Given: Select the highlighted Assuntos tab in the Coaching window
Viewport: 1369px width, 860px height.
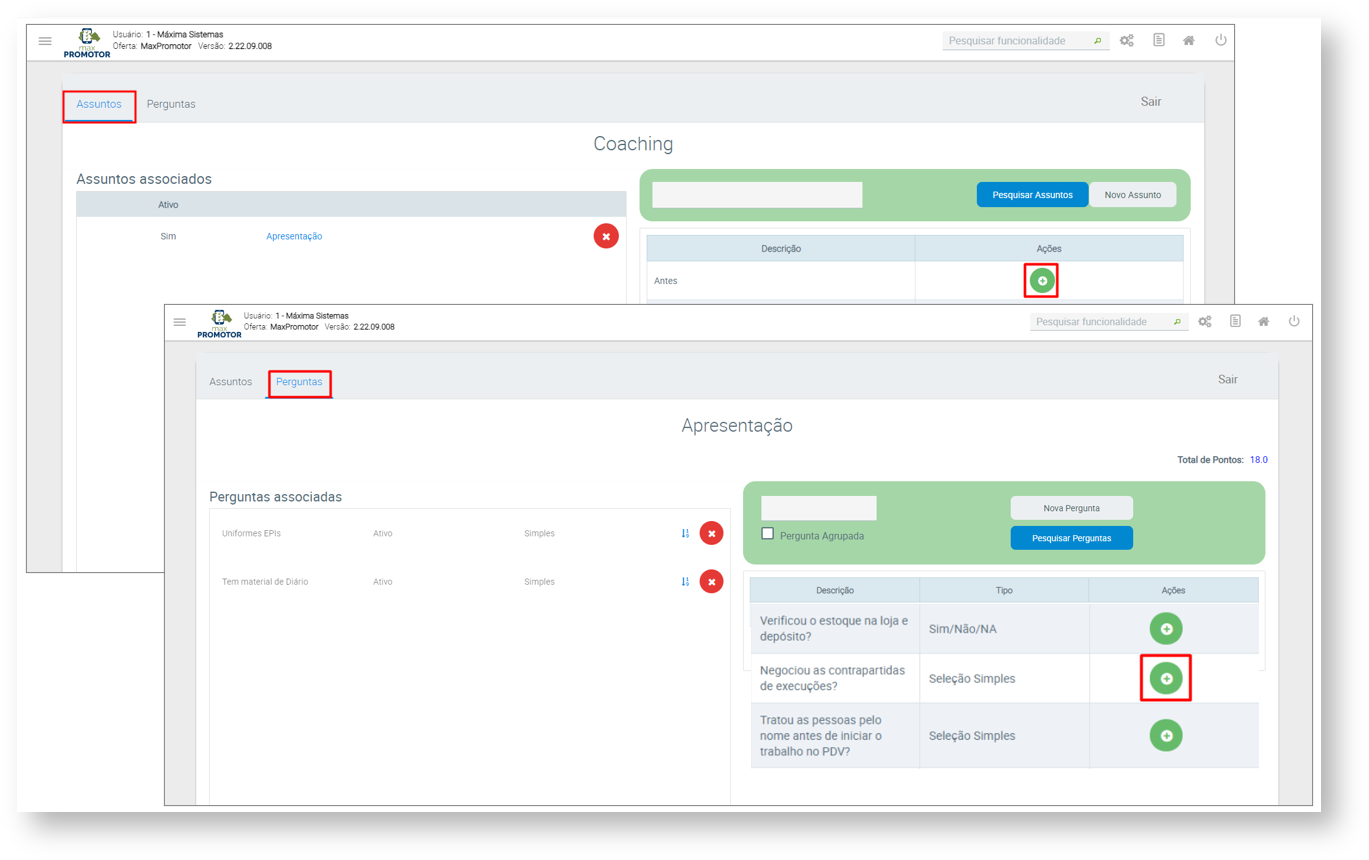Looking at the screenshot, I should pos(99,104).
